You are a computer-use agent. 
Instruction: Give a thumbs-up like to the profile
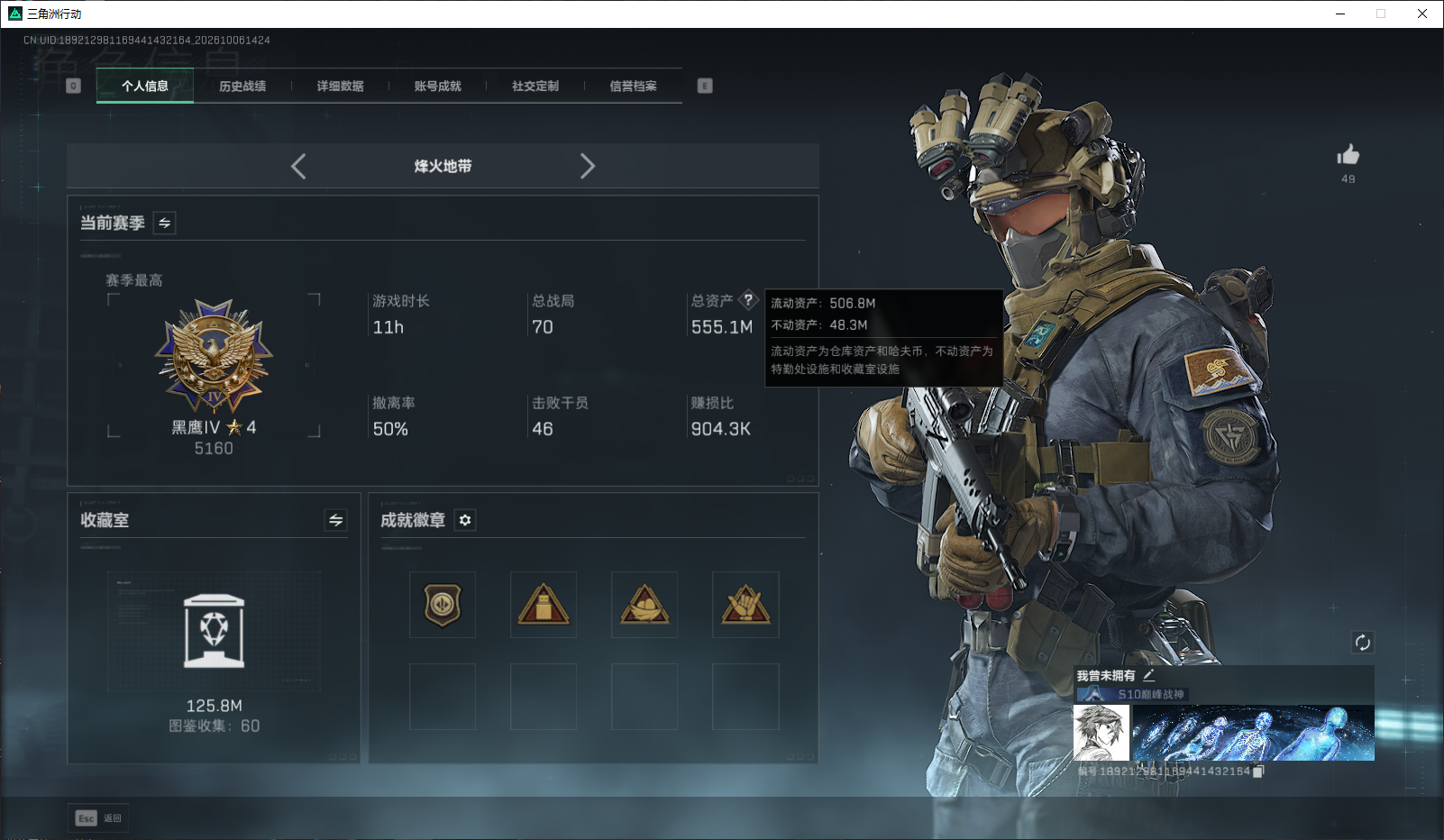point(1348,155)
